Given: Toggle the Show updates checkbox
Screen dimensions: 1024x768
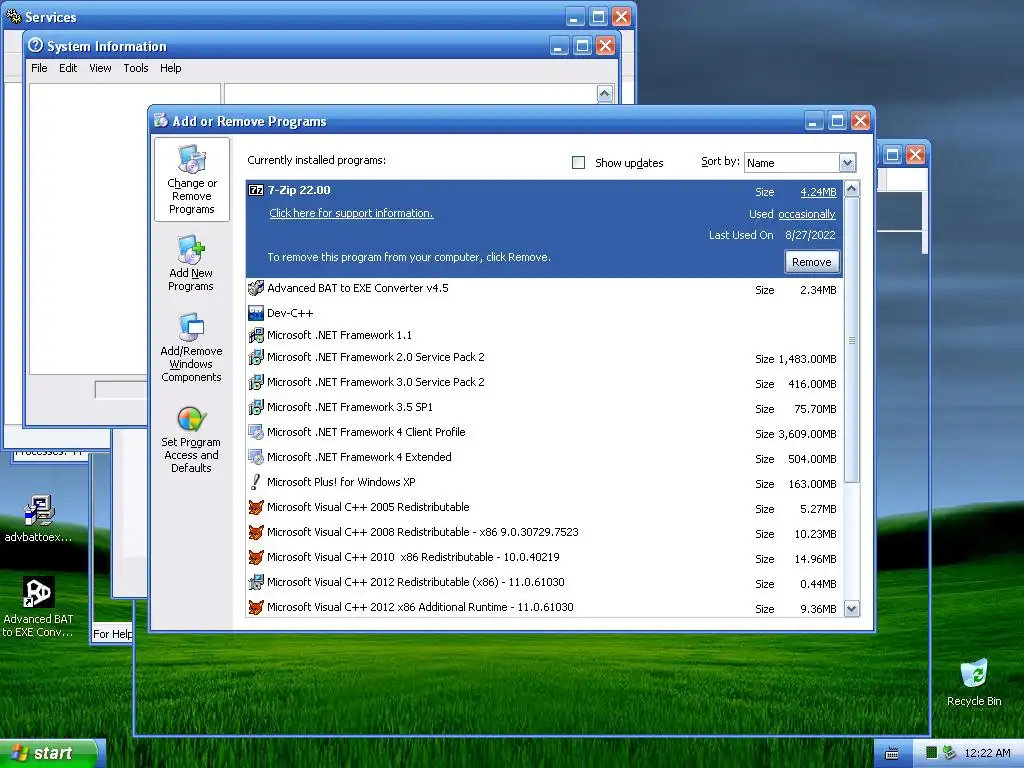Looking at the screenshot, I should coord(579,163).
